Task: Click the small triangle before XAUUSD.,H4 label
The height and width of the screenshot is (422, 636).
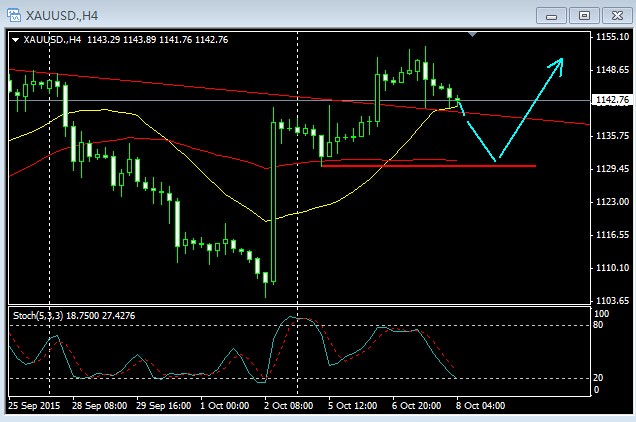Action: point(16,40)
